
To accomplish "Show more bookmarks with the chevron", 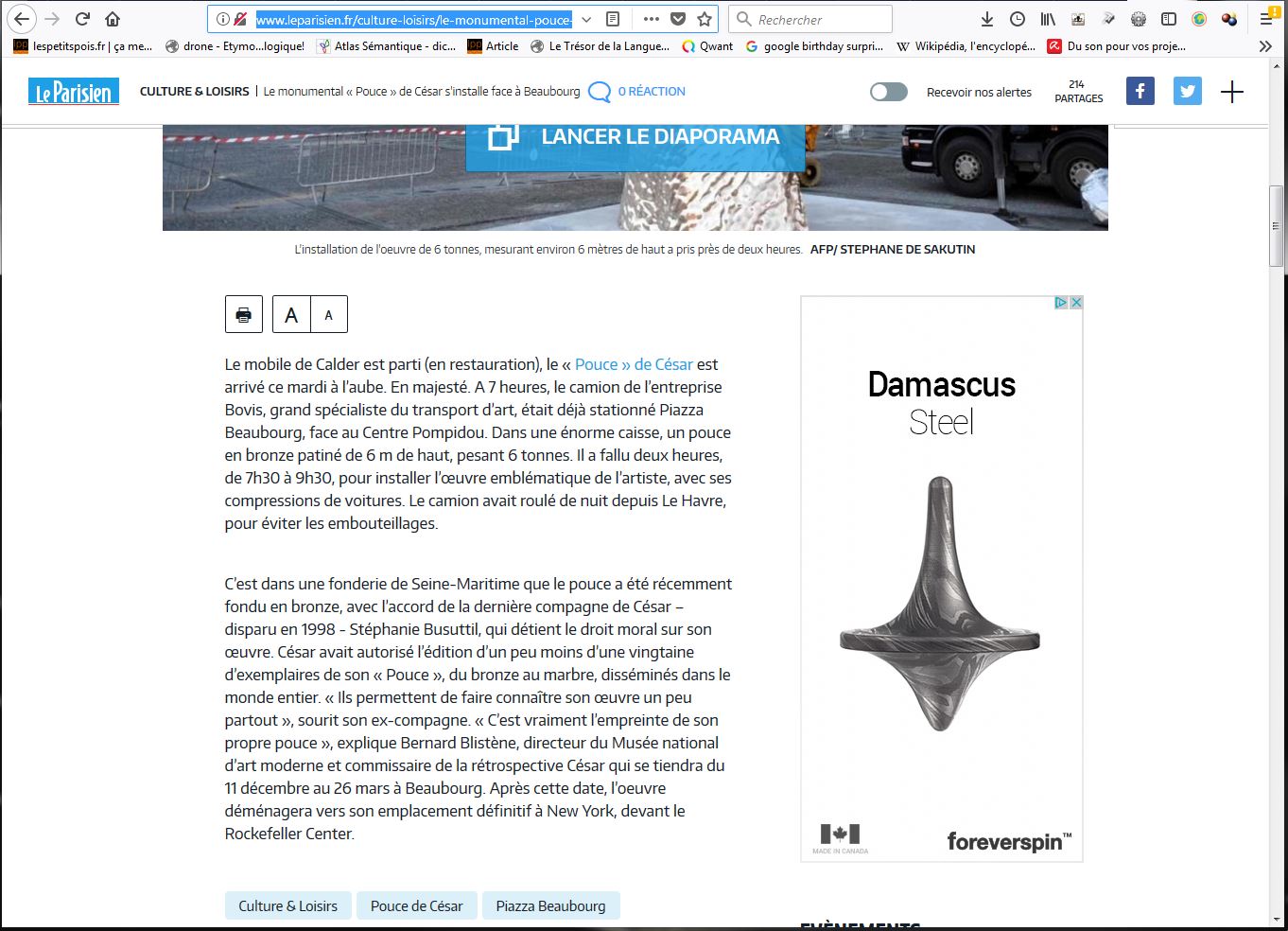I will [1265, 45].
